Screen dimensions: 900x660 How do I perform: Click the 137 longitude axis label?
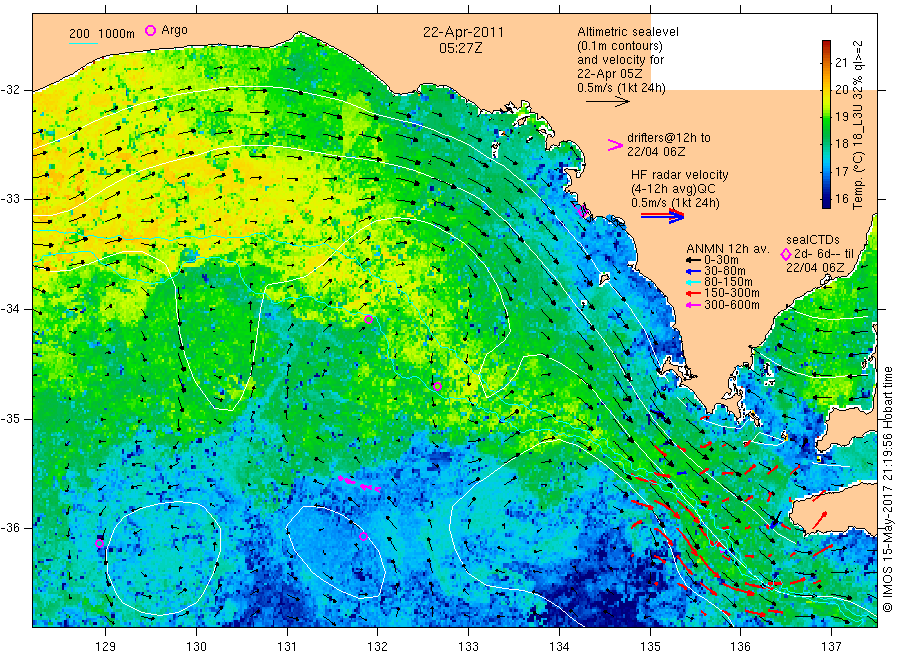[x=832, y=647]
